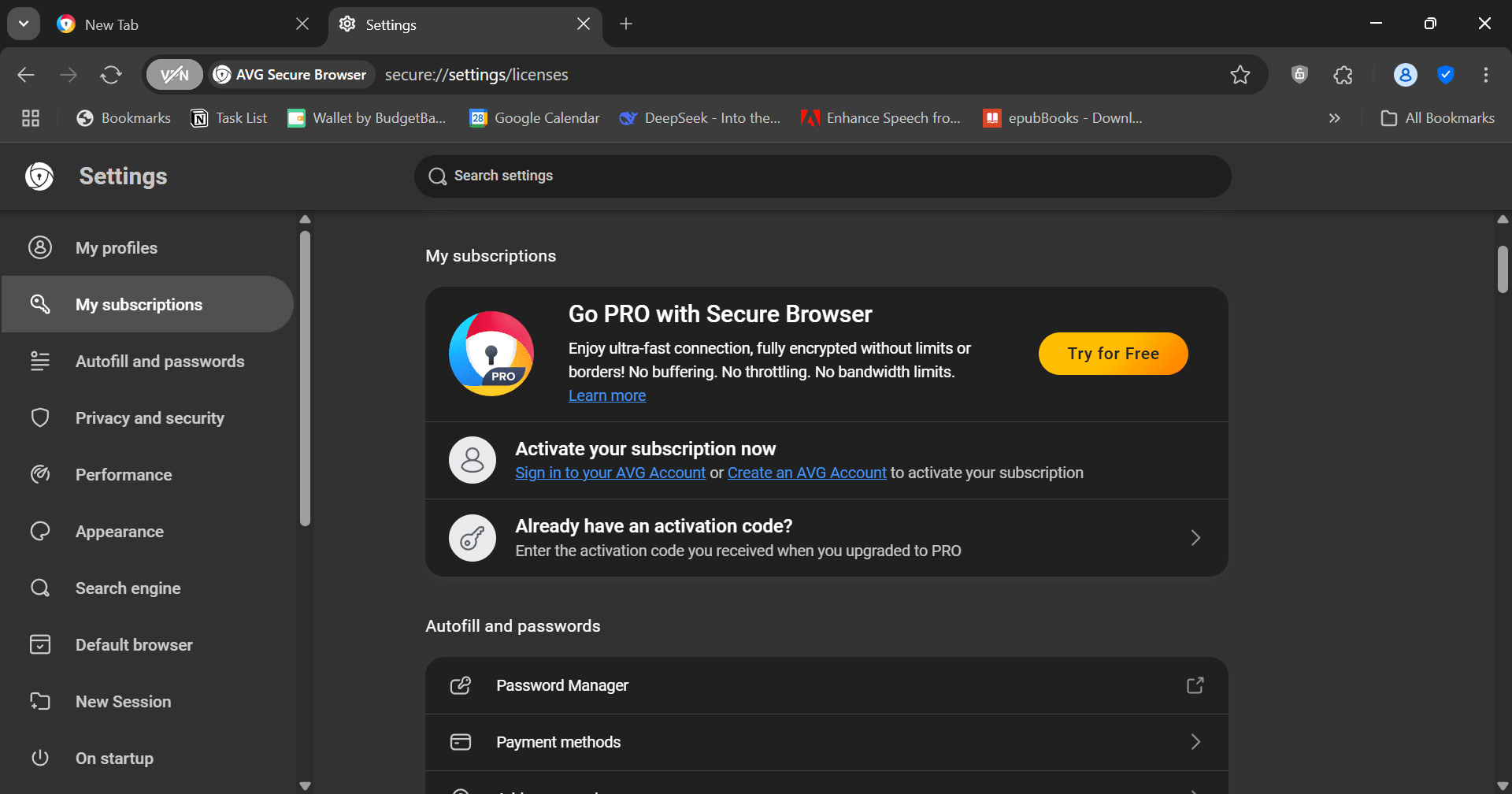The width and height of the screenshot is (1512, 794).
Task: Open a new tab with plus button
Action: click(626, 24)
